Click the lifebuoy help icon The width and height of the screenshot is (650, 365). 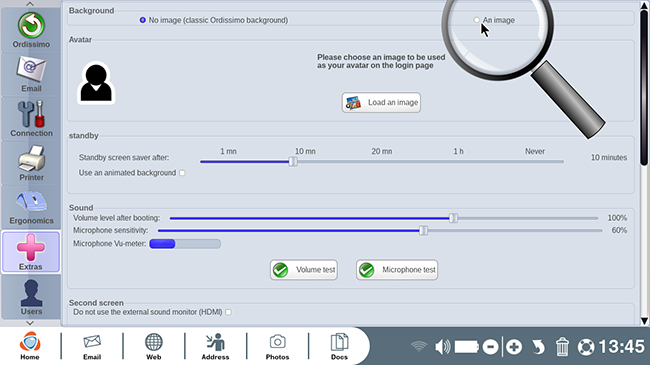[586, 347]
